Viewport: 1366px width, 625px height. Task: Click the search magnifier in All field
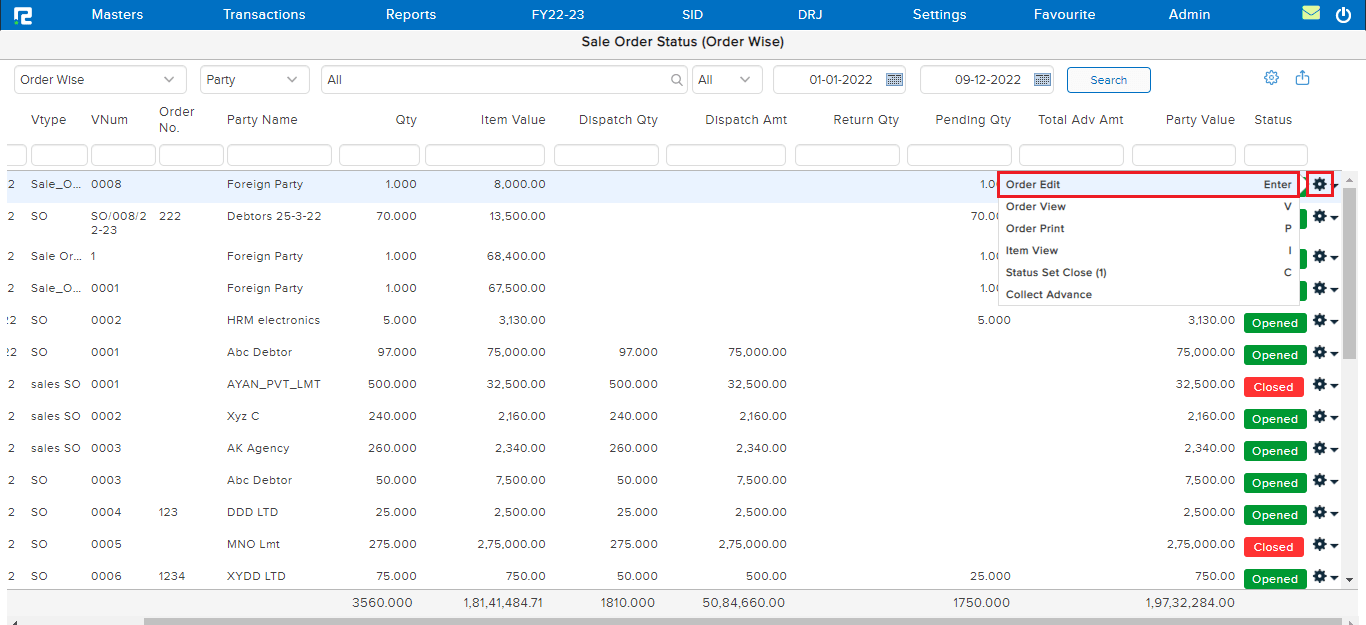(677, 80)
